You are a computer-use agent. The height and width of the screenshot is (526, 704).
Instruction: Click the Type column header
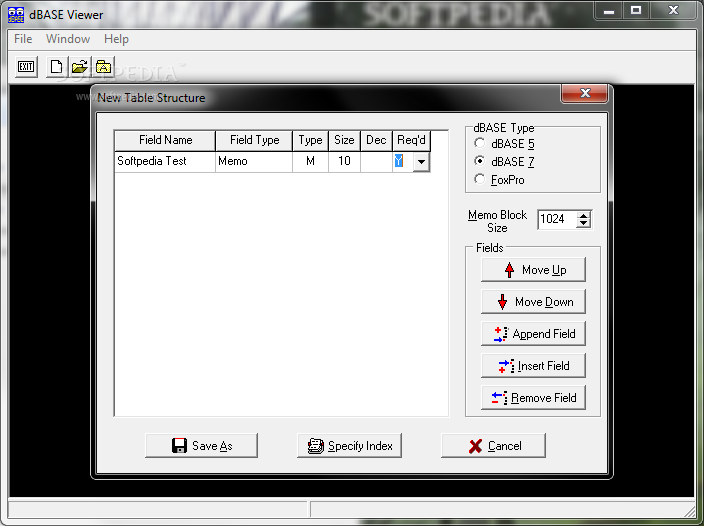point(310,140)
